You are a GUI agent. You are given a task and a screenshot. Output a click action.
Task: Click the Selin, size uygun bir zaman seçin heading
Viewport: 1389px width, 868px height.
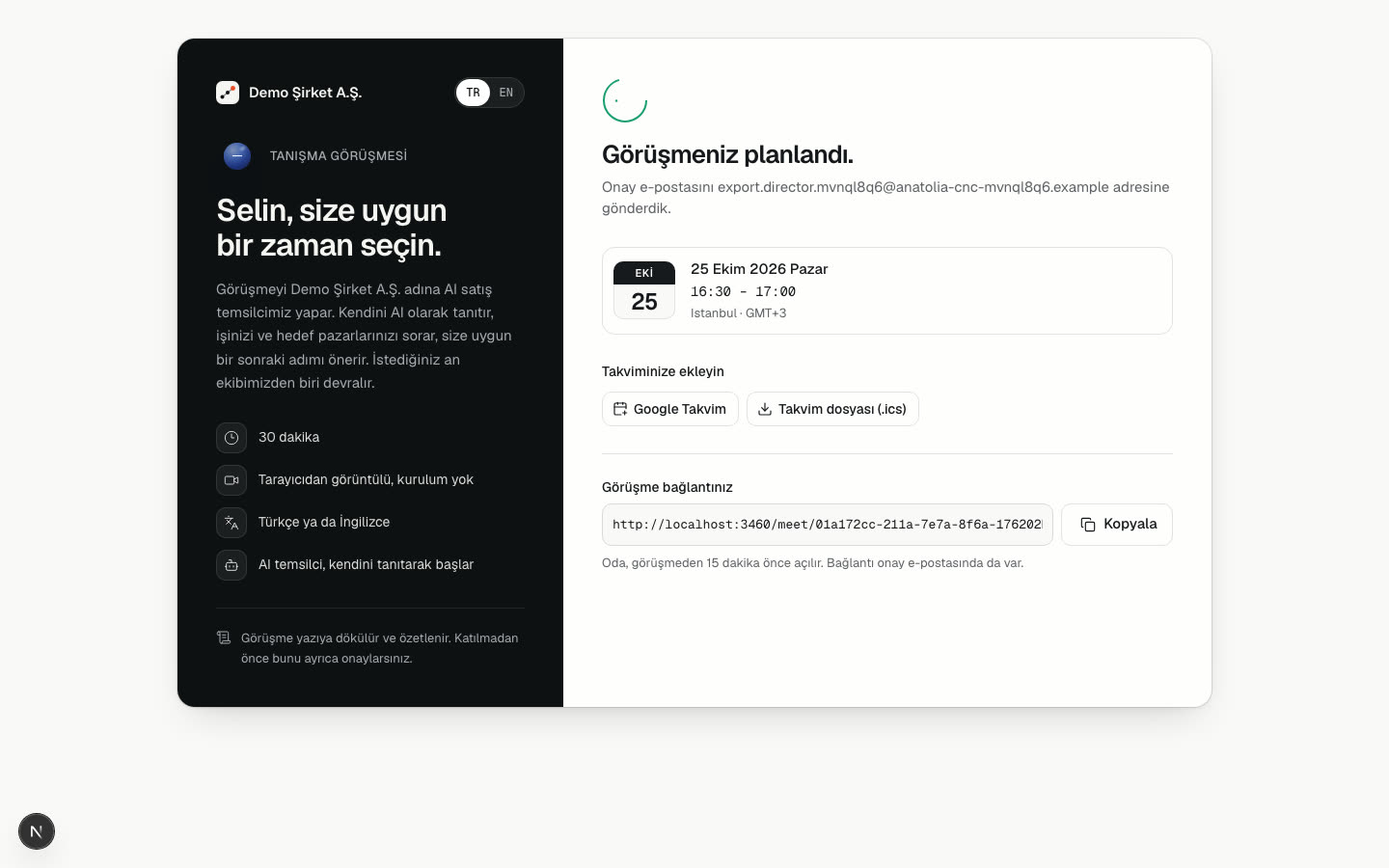point(331,228)
